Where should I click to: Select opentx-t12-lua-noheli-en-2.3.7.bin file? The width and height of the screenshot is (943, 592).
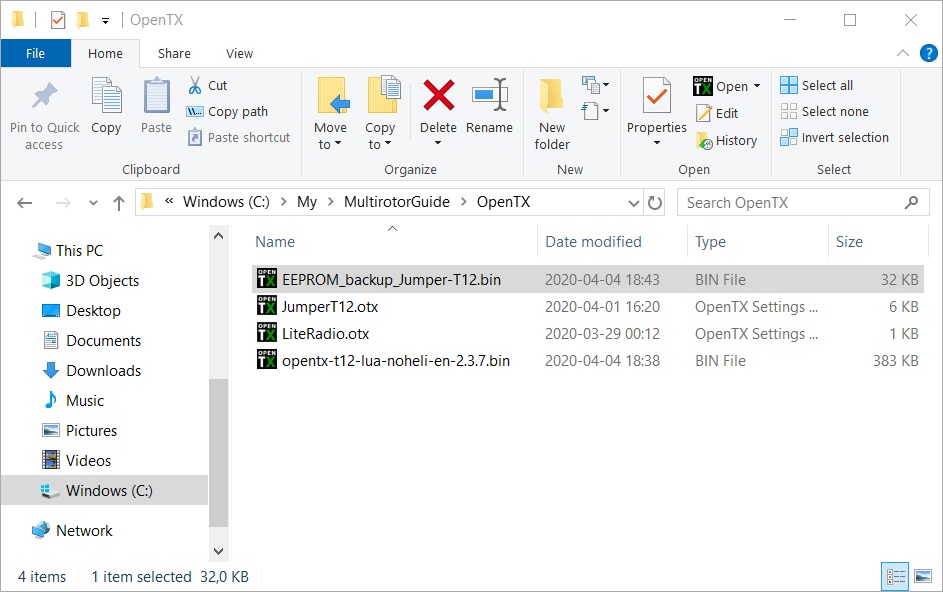coord(588,361)
